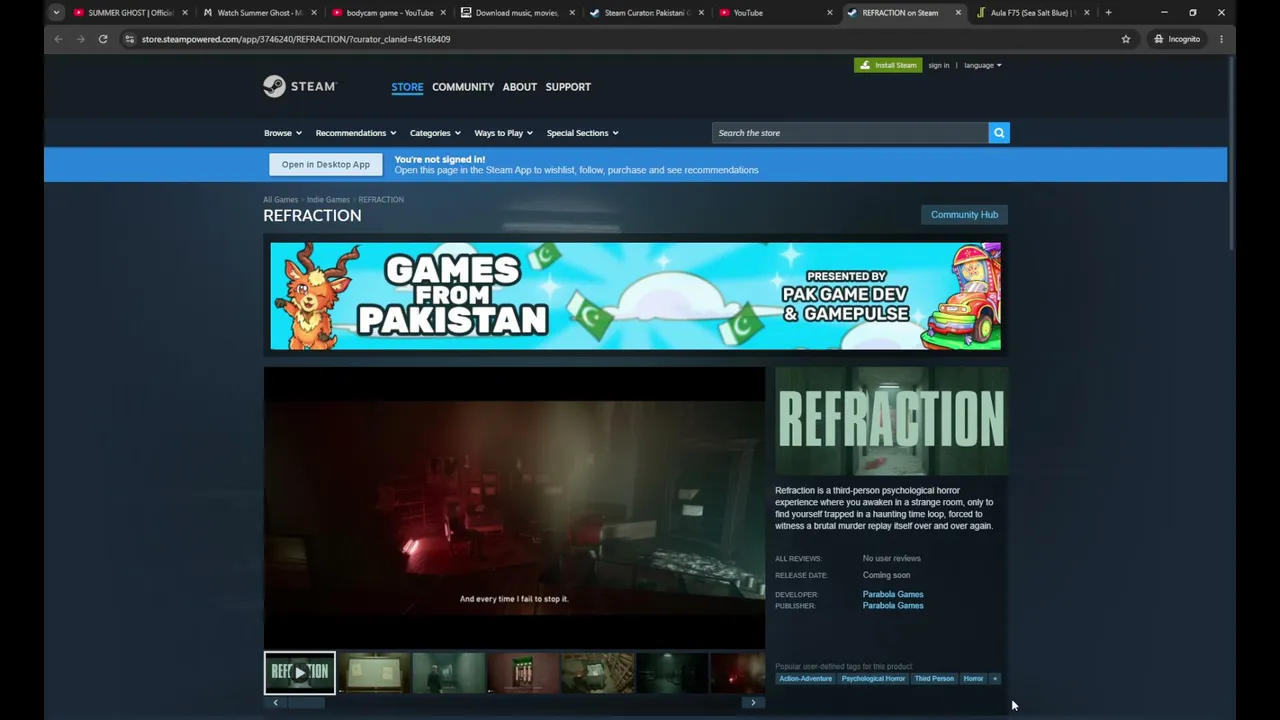Viewport: 1280px width, 720px height.
Task: View site information icon beside the URL
Action: click(x=129, y=39)
